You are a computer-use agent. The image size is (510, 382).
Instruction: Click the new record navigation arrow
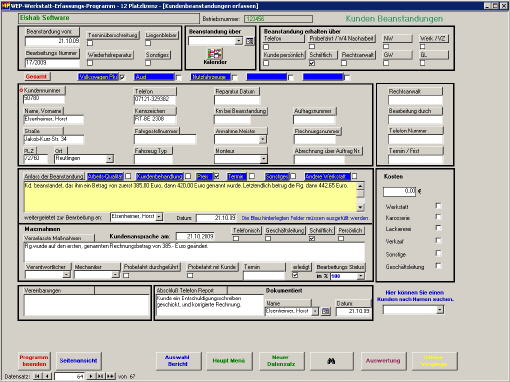(110, 376)
